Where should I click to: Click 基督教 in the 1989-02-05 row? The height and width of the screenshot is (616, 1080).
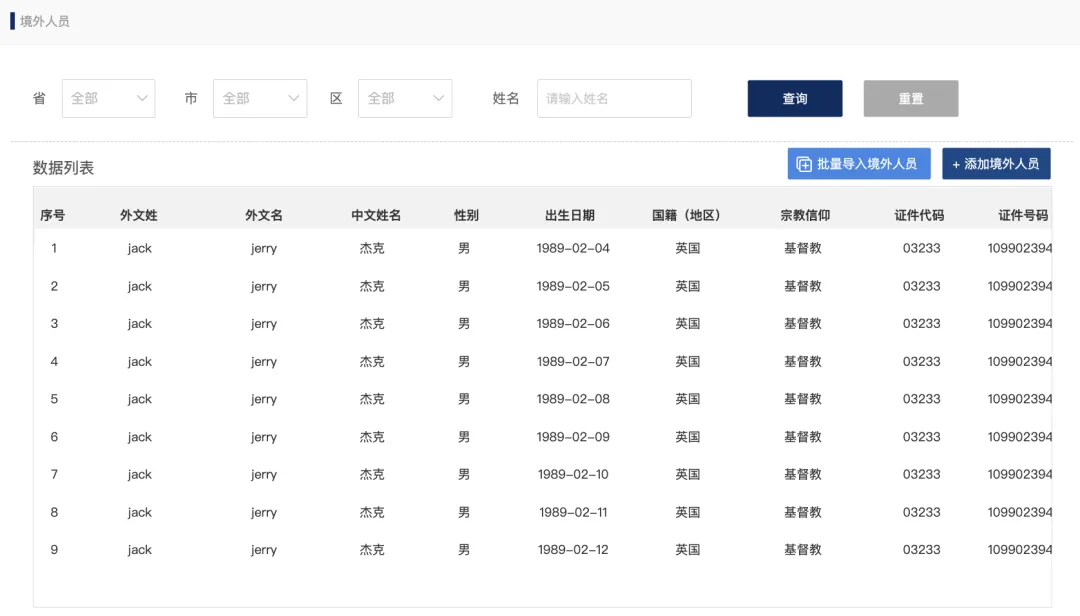[x=803, y=286]
